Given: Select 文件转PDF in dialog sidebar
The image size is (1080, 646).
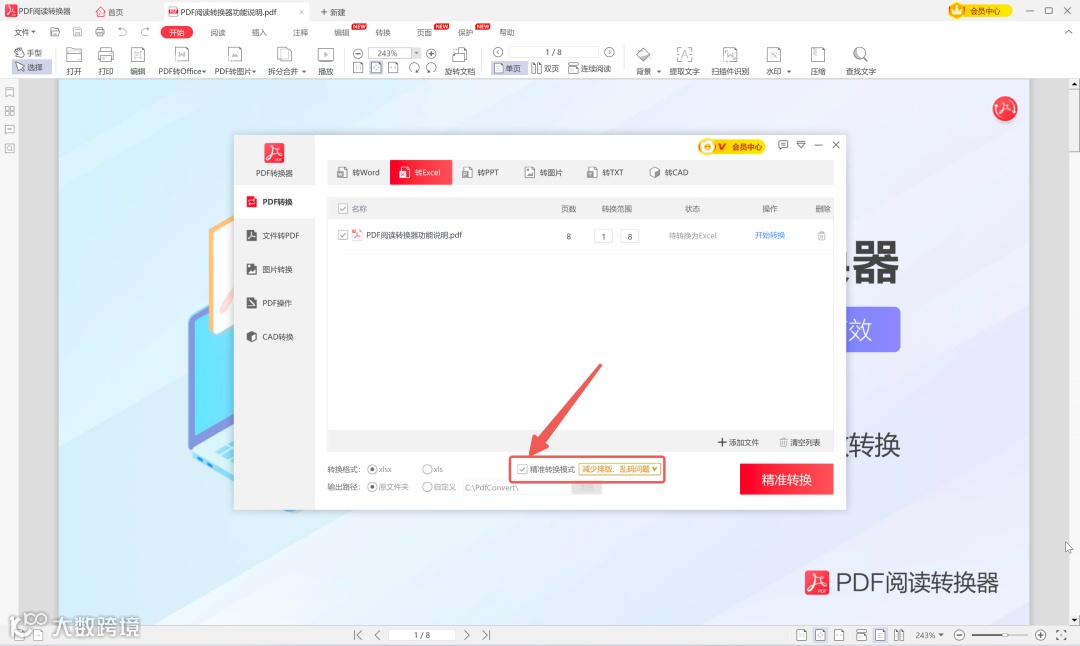Looking at the screenshot, I should pyautogui.click(x=273, y=236).
